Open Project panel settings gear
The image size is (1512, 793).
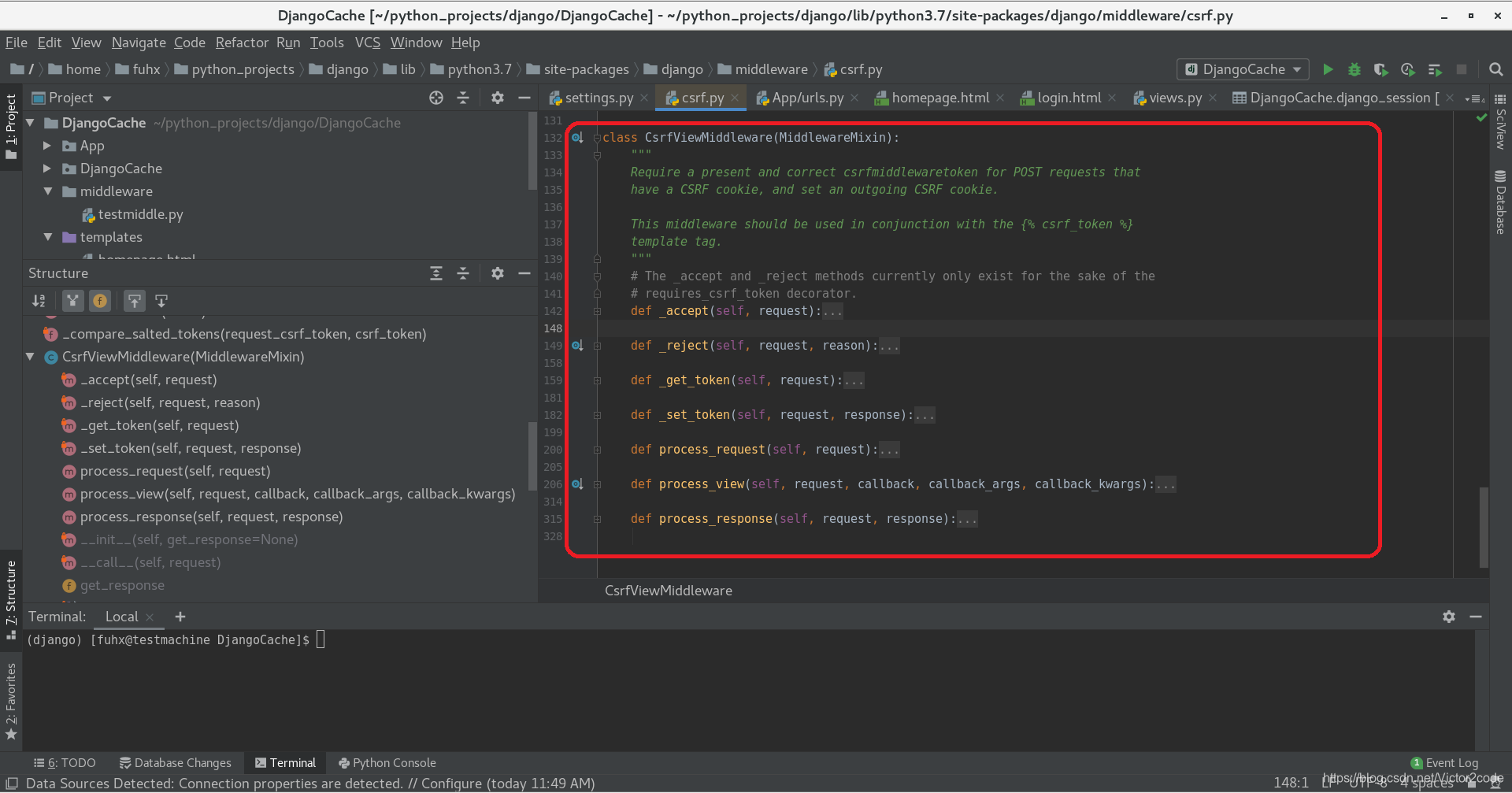(498, 98)
